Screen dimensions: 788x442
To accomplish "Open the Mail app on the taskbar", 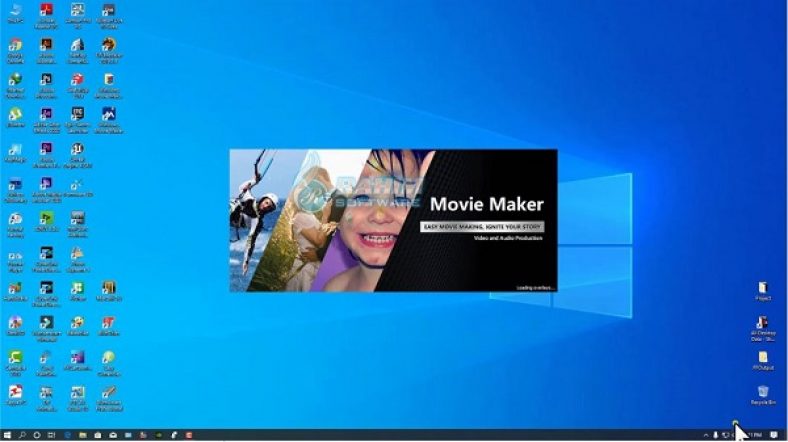I will (x=113, y=435).
